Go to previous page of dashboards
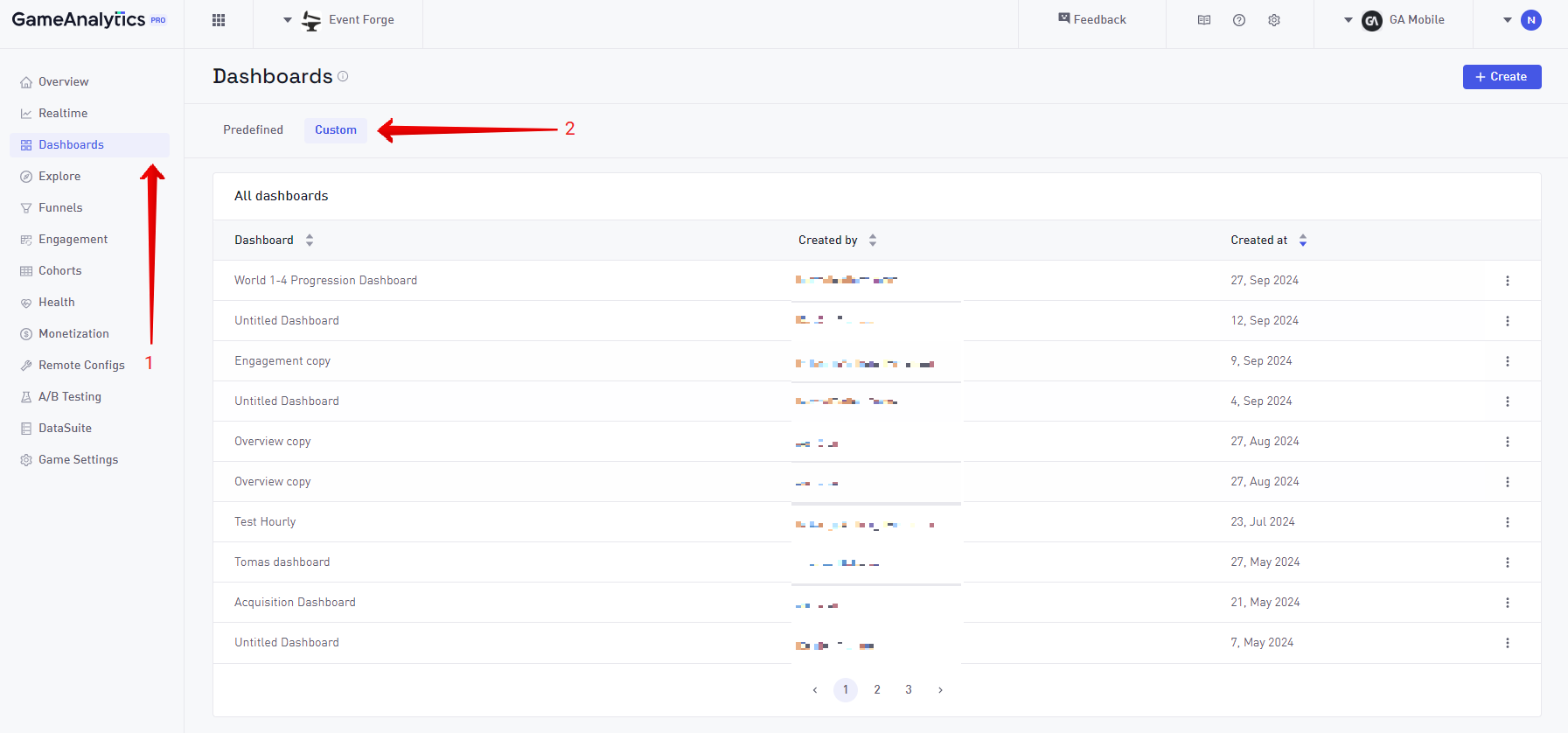This screenshot has width=1568, height=733. (x=814, y=690)
